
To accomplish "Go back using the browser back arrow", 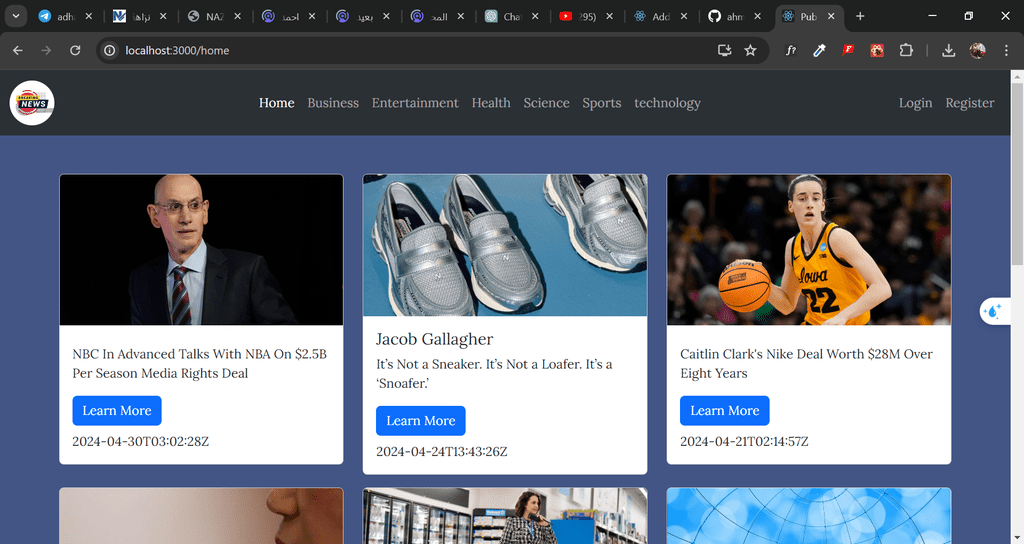I will pos(18,50).
